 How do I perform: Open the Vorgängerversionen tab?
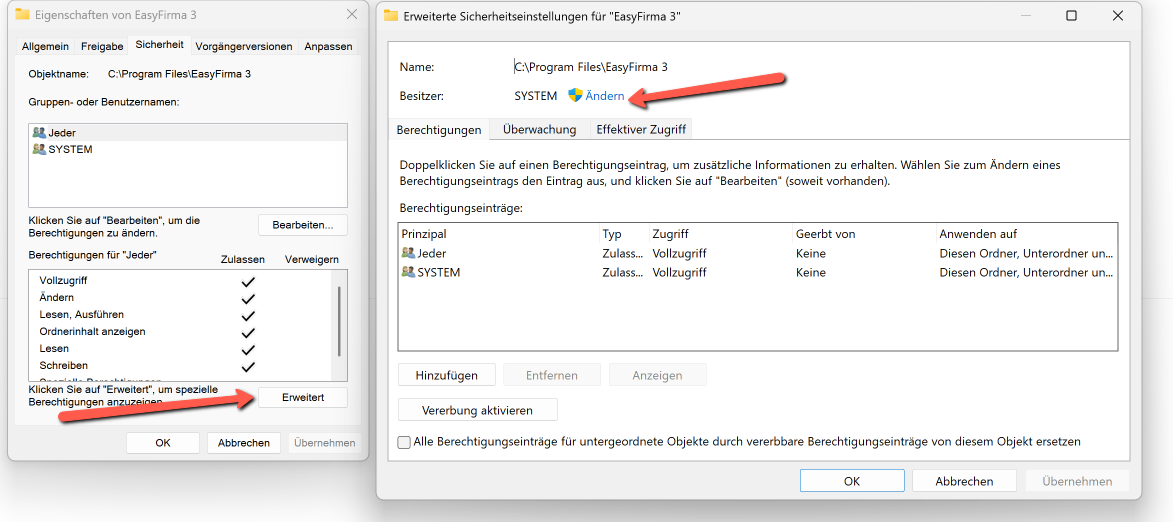[244, 46]
